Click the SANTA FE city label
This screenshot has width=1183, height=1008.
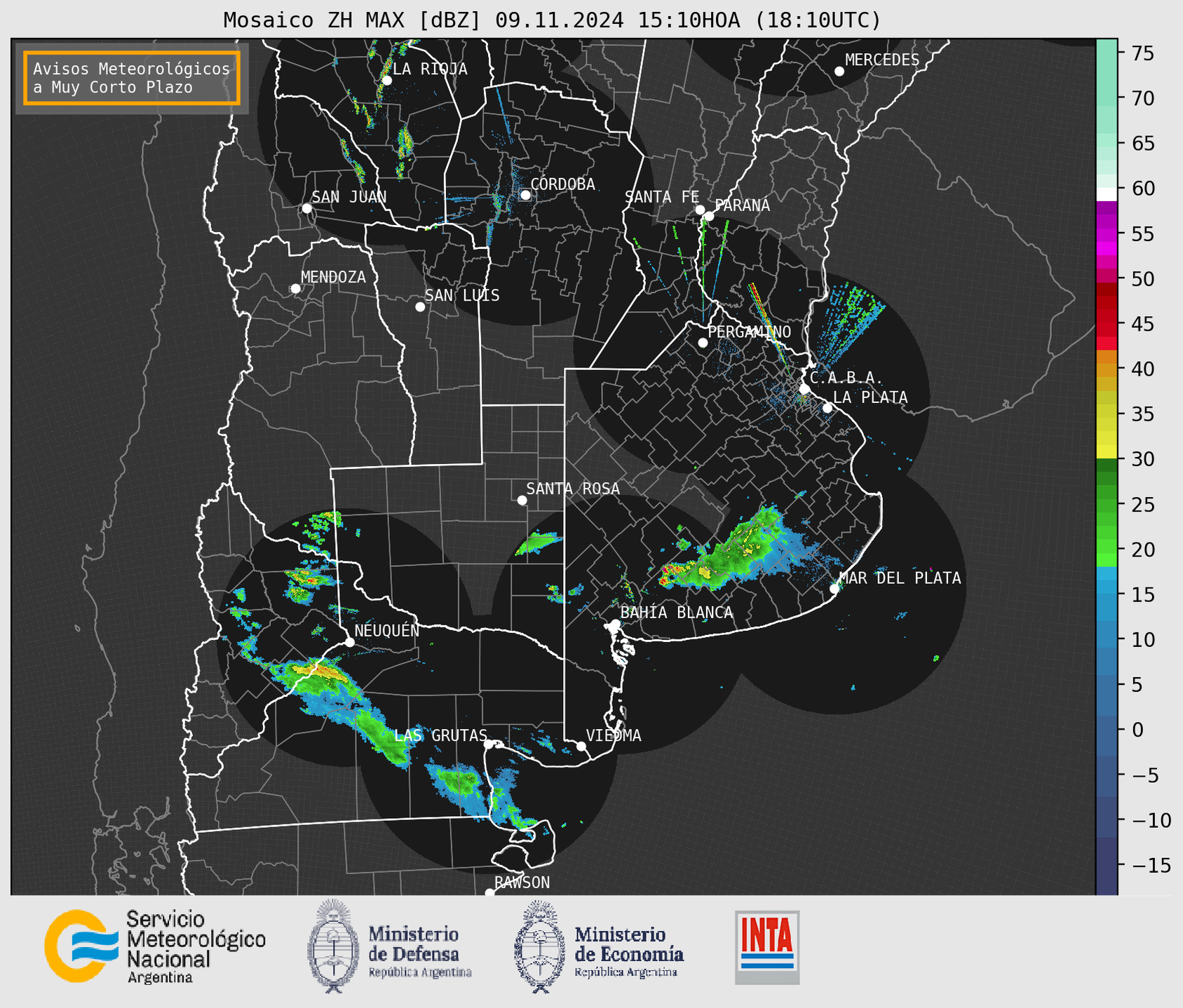(662, 197)
